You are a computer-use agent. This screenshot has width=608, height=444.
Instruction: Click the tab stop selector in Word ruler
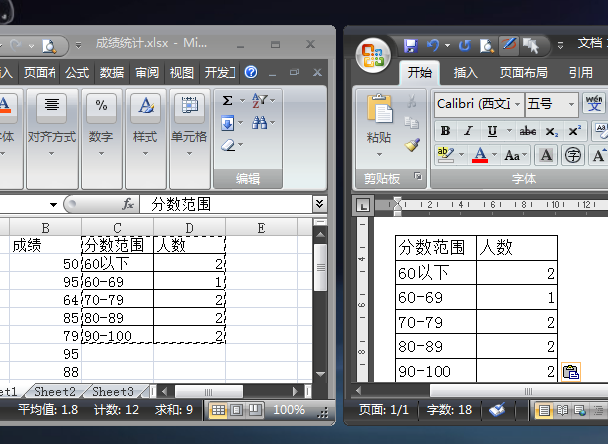[x=363, y=205]
